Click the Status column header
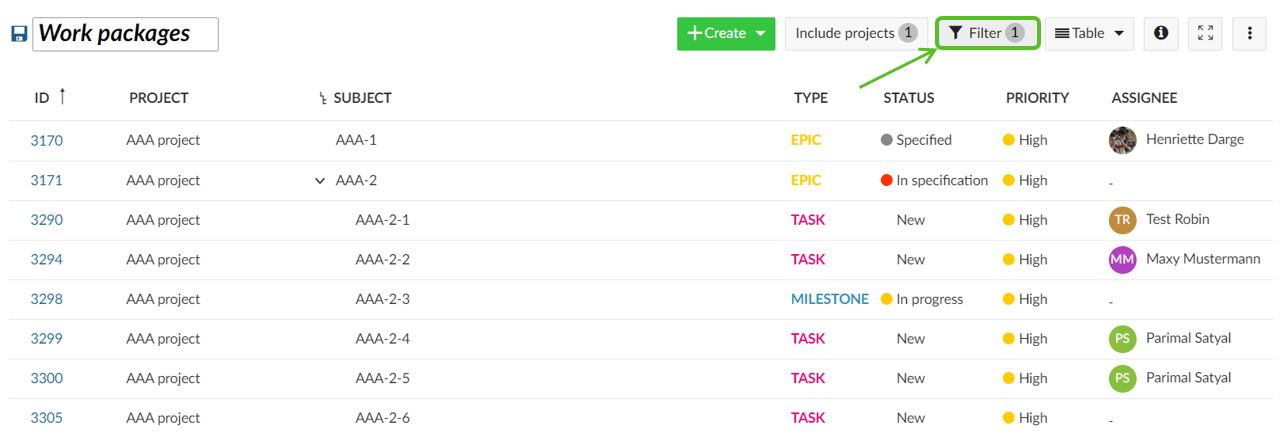This screenshot has width=1280, height=446. [x=908, y=98]
